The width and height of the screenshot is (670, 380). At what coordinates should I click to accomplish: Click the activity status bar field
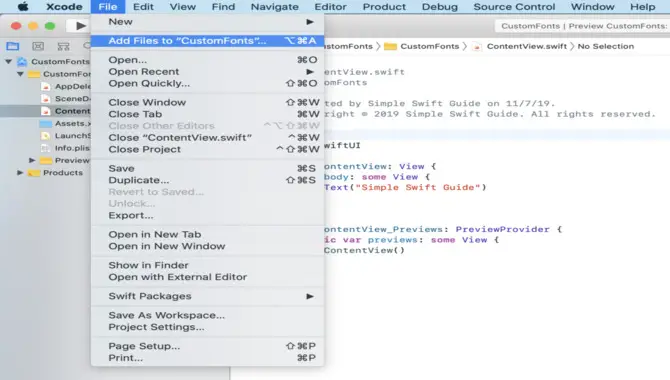click(582, 26)
